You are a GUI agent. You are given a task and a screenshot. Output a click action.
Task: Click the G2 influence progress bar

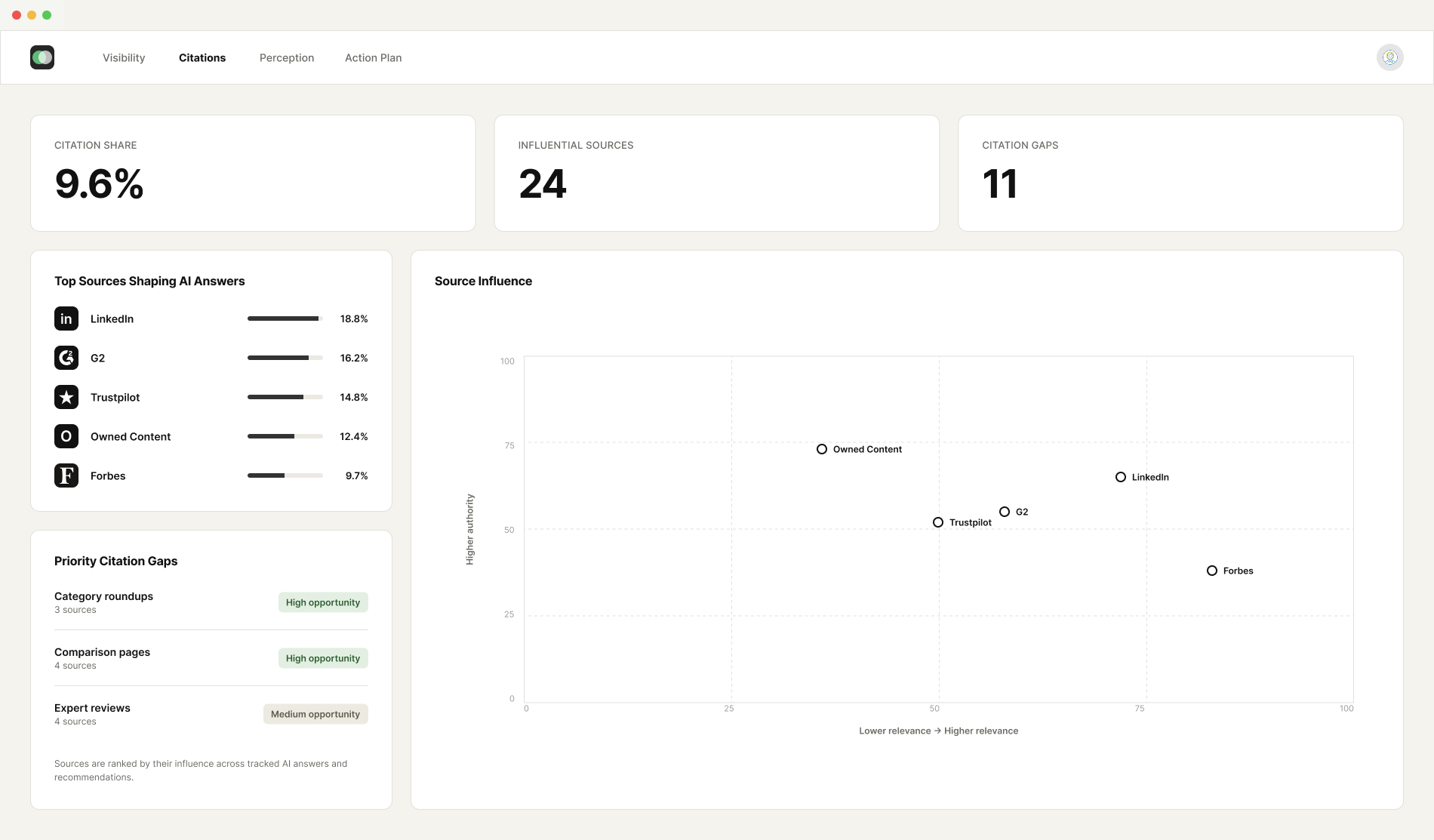click(x=285, y=358)
